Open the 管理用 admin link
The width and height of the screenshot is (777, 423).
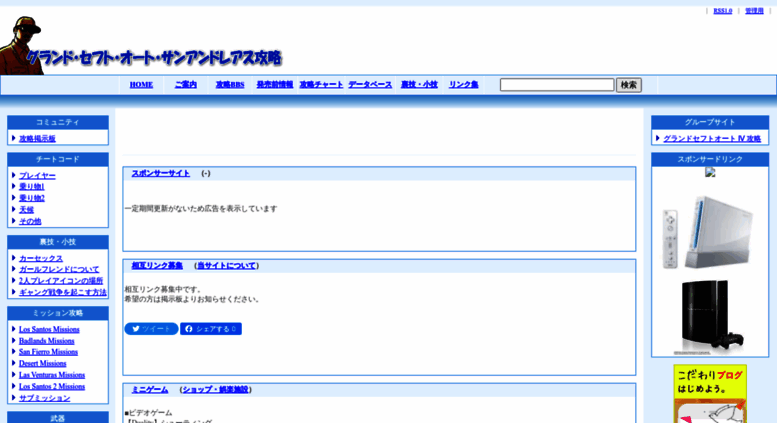click(754, 11)
